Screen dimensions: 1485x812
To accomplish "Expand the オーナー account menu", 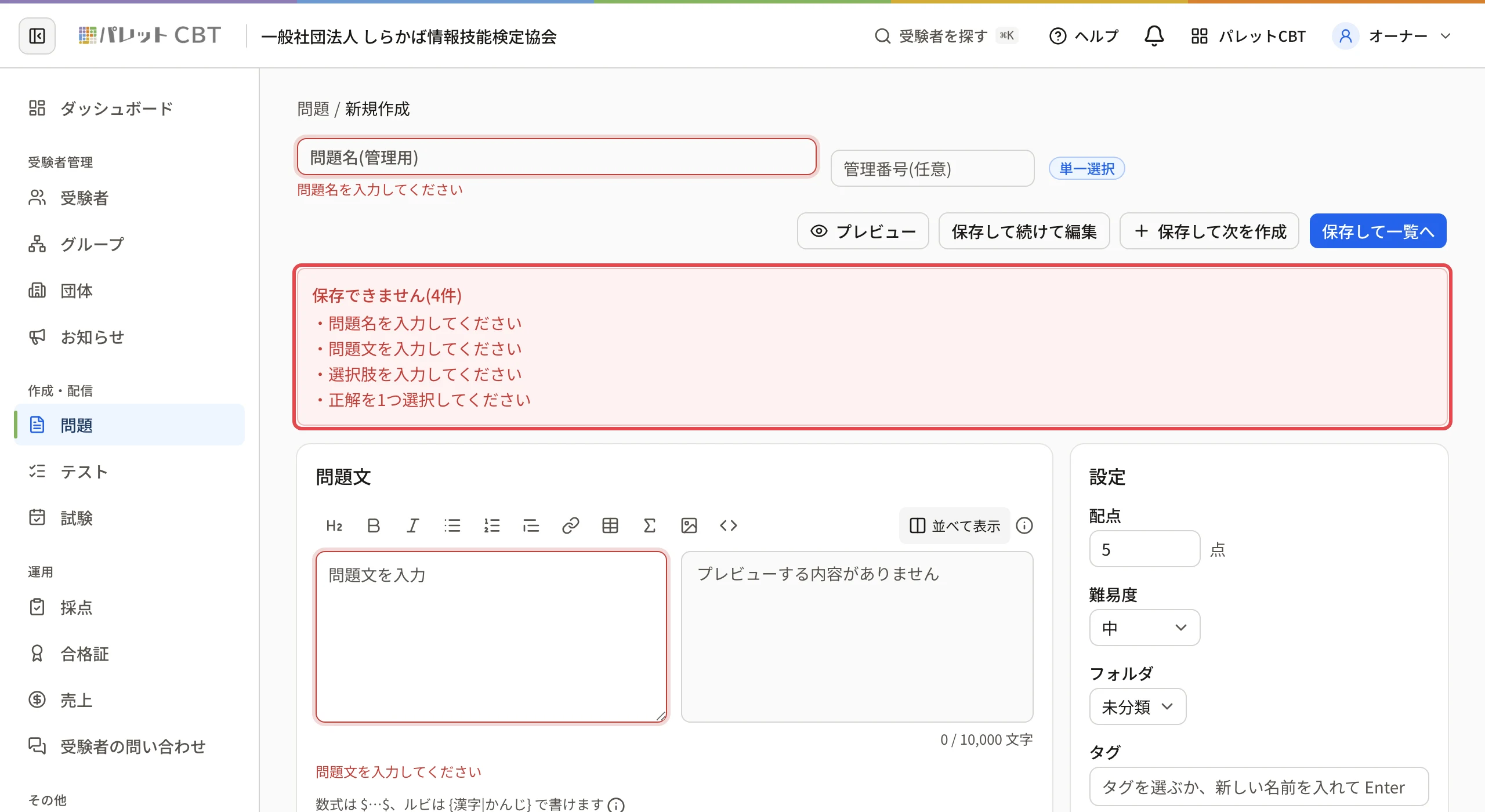I will 1392,36.
